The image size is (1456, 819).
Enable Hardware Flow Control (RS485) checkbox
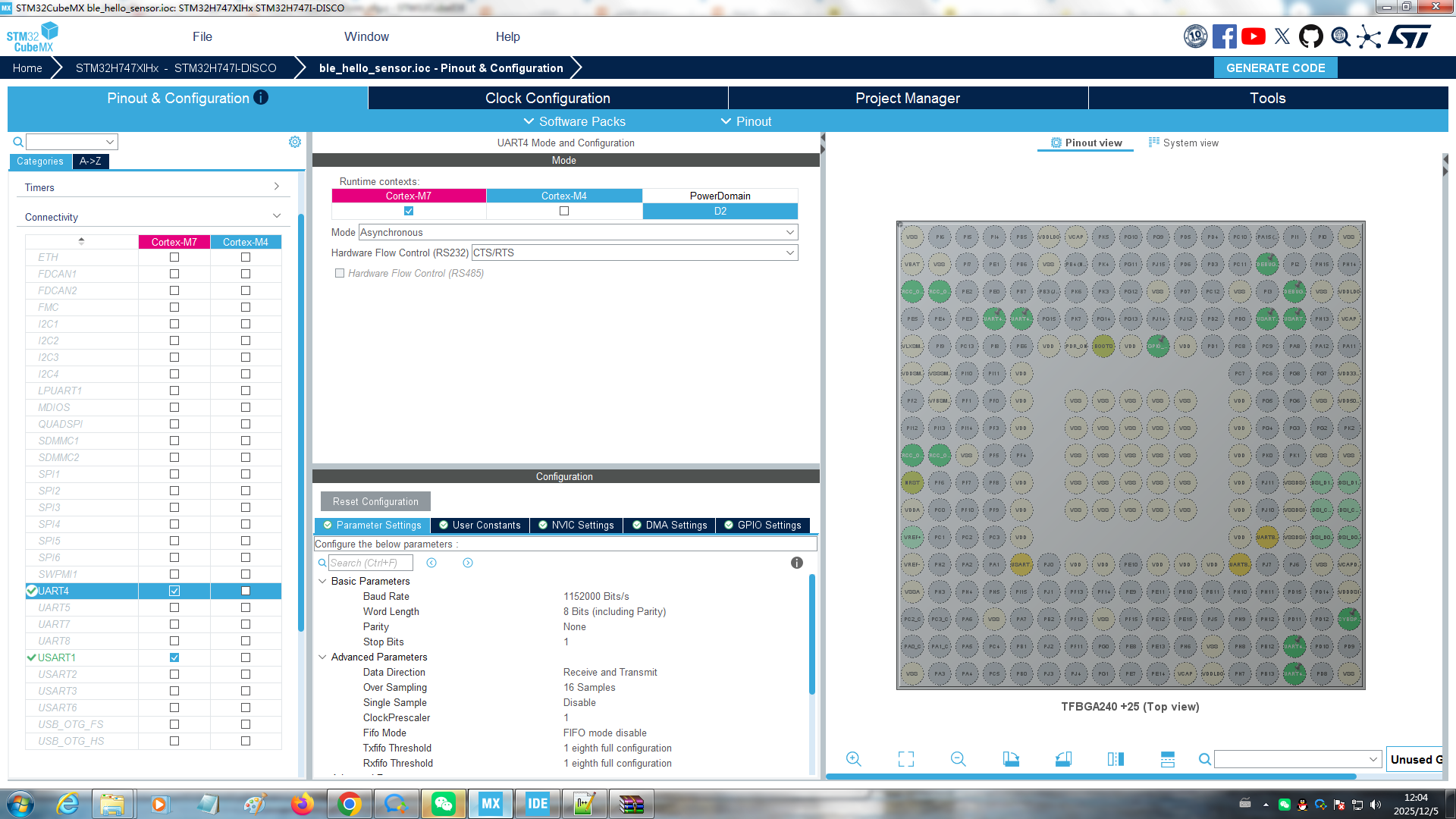coord(340,273)
